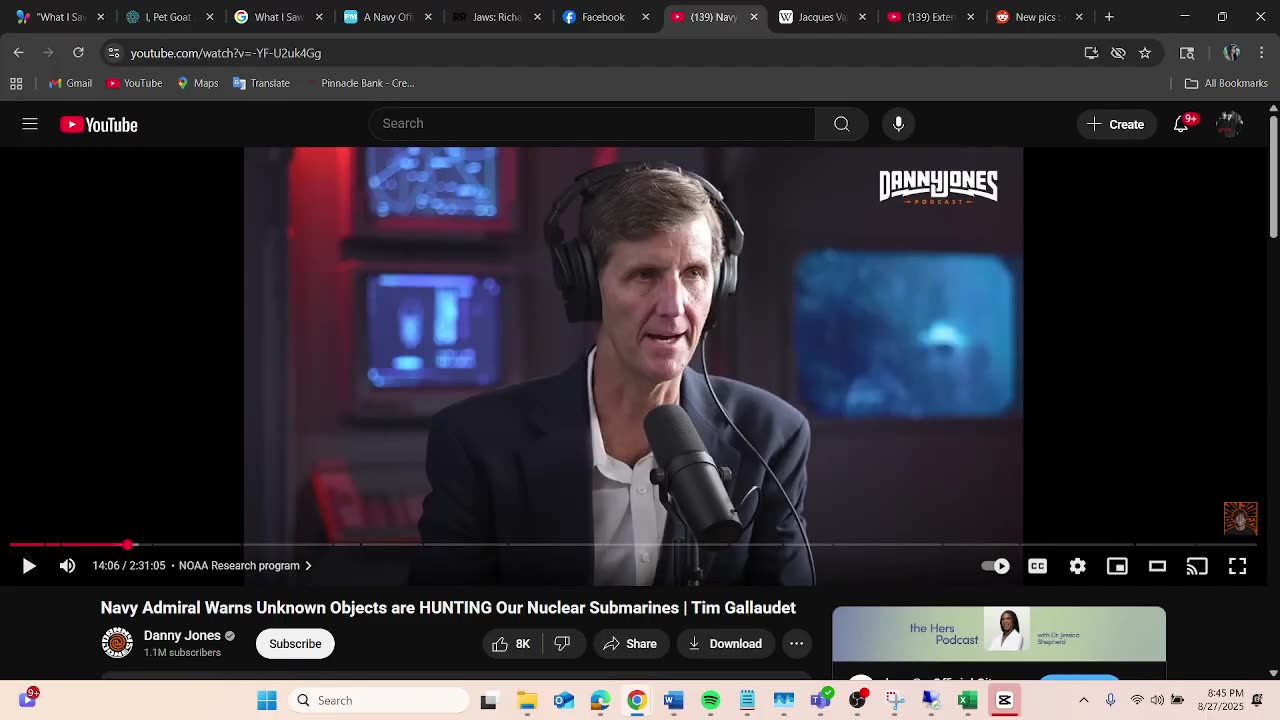
Task: Switch to the Jaws: Richa tab
Action: tap(497, 17)
